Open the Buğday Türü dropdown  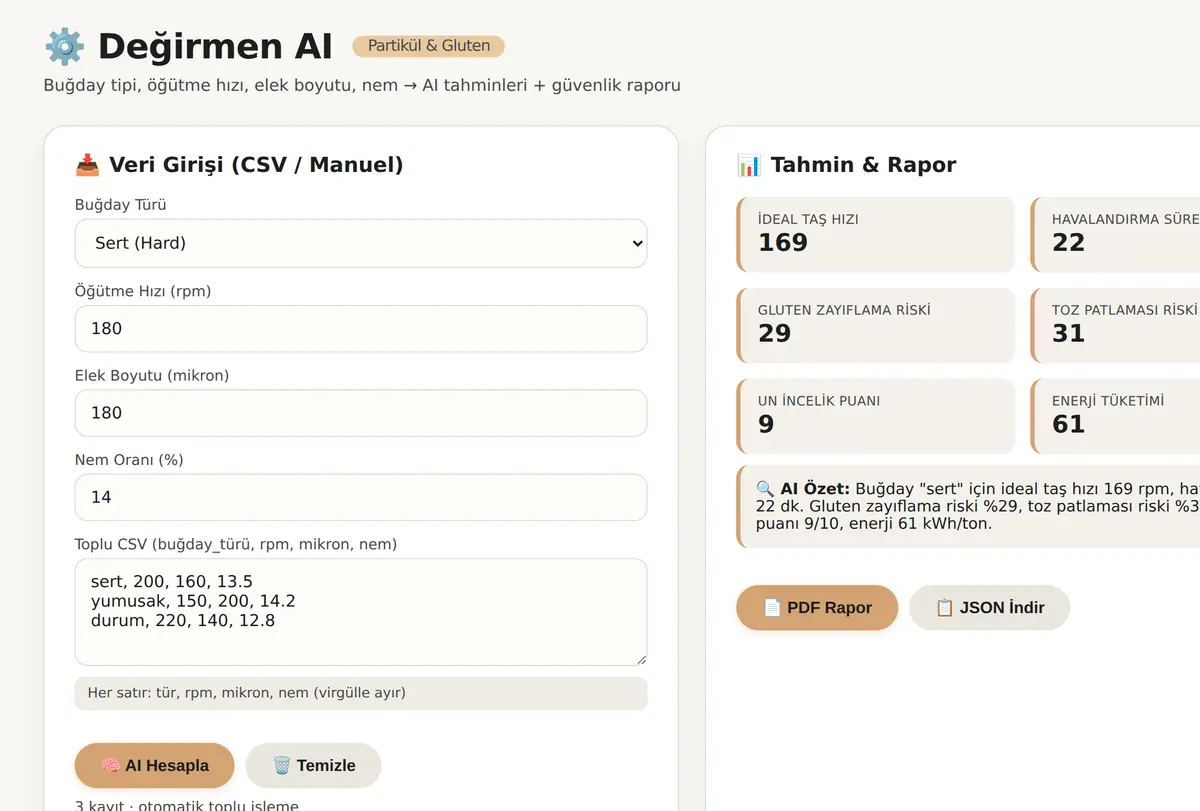tap(361, 243)
